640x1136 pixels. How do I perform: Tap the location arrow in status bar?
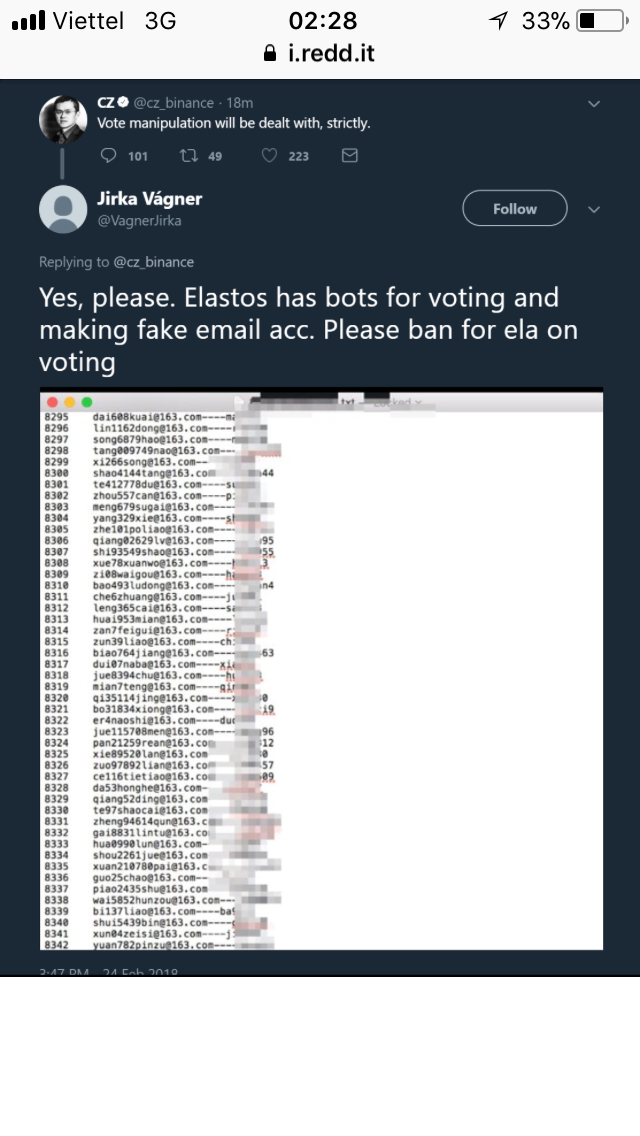[498, 21]
